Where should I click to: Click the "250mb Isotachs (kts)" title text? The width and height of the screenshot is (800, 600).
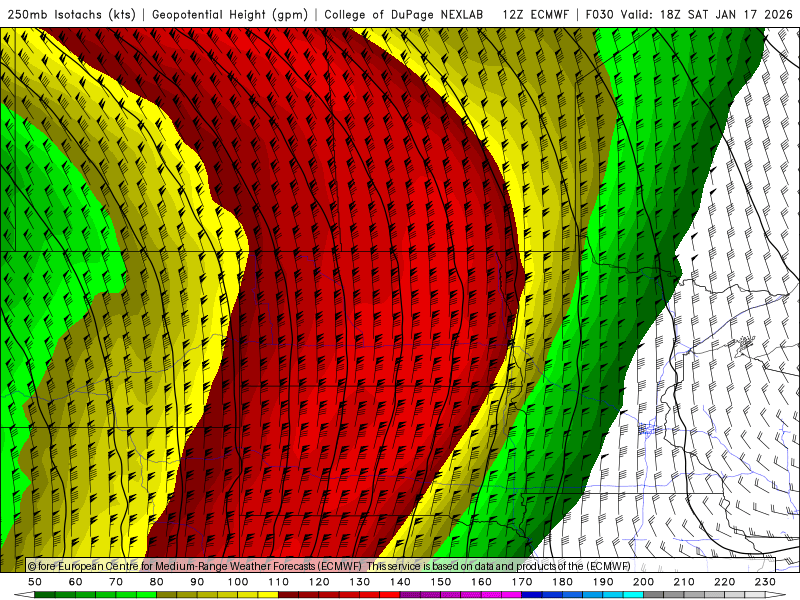click(71, 14)
